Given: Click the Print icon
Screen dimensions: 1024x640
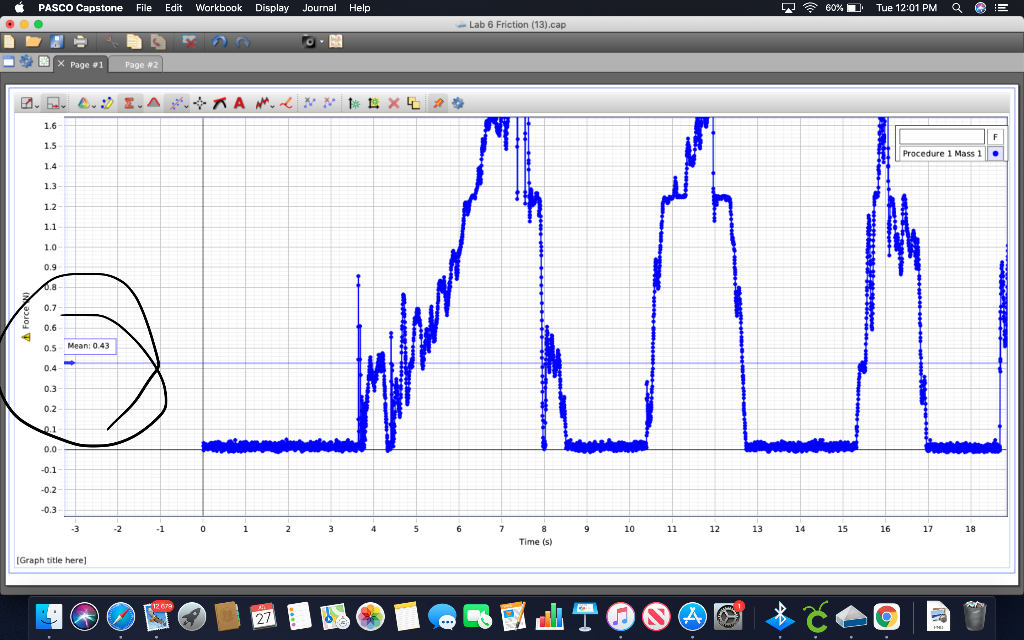Looking at the screenshot, I should tap(80, 42).
